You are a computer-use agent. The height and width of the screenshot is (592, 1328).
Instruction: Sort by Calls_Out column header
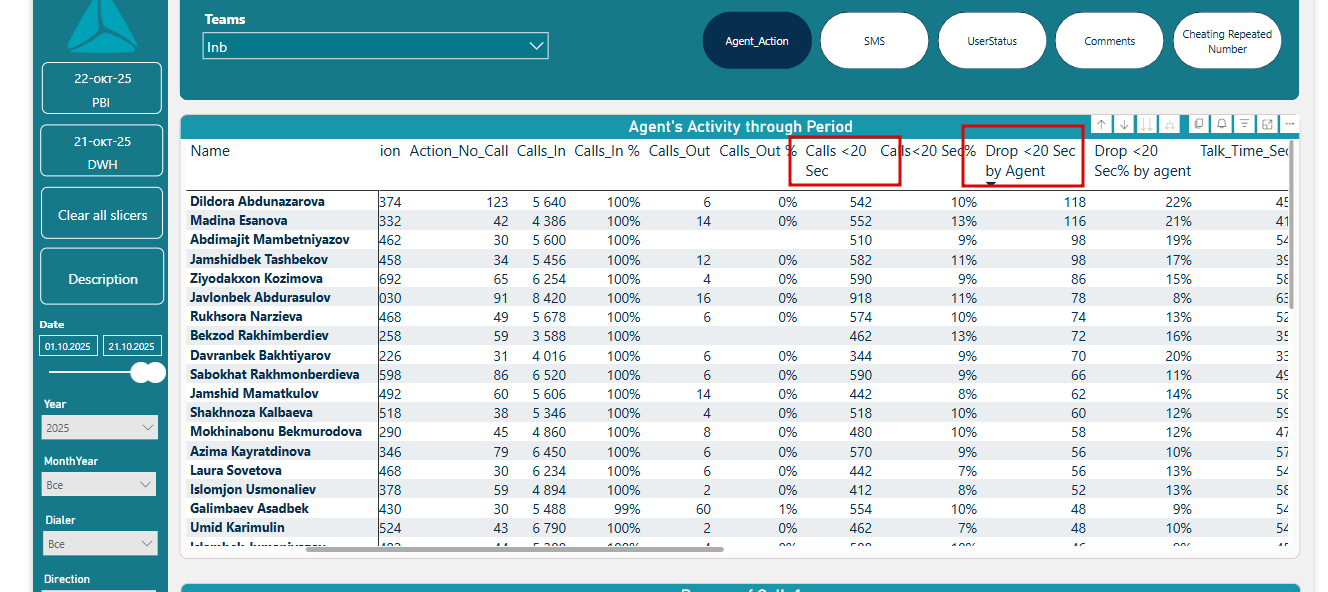pos(679,151)
